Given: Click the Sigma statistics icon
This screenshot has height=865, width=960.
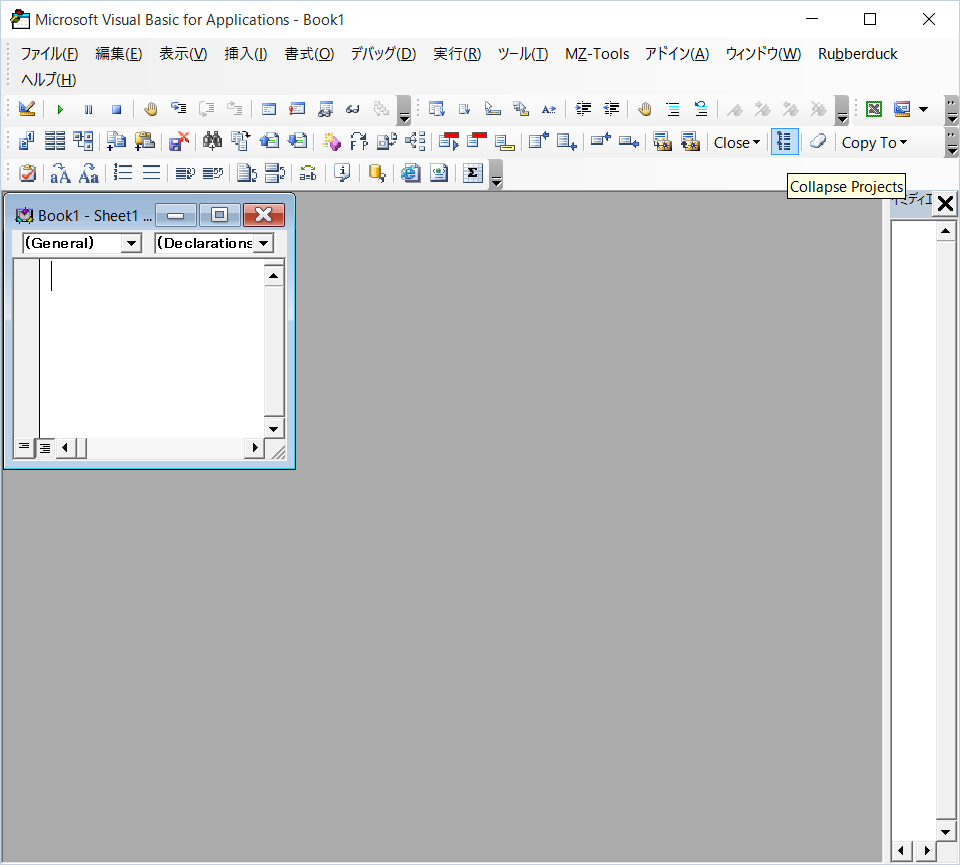Looking at the screenshot, I should click(x=473, y=173).
